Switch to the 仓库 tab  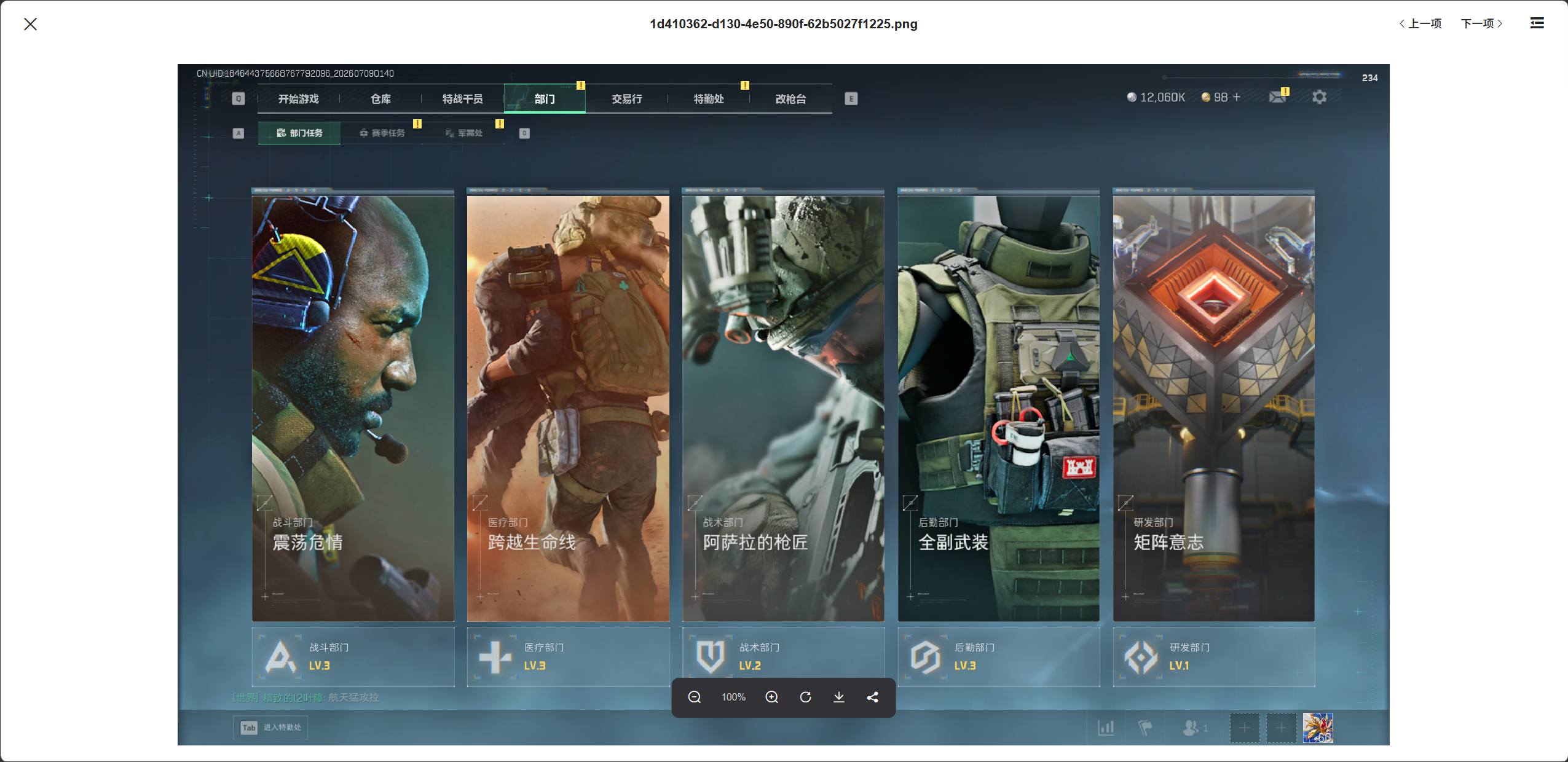pyautogui.click(x=380, y=99)
